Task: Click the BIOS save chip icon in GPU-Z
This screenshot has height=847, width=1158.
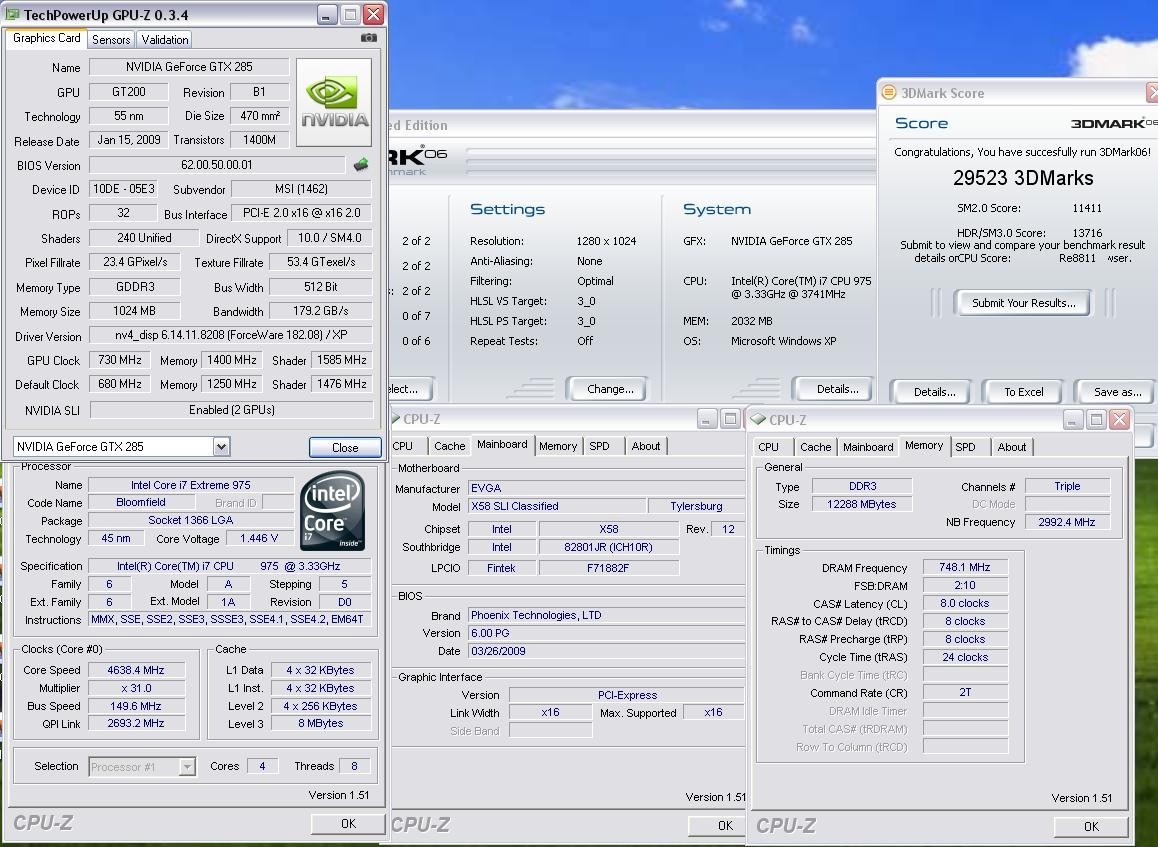Action: [360, 165]
